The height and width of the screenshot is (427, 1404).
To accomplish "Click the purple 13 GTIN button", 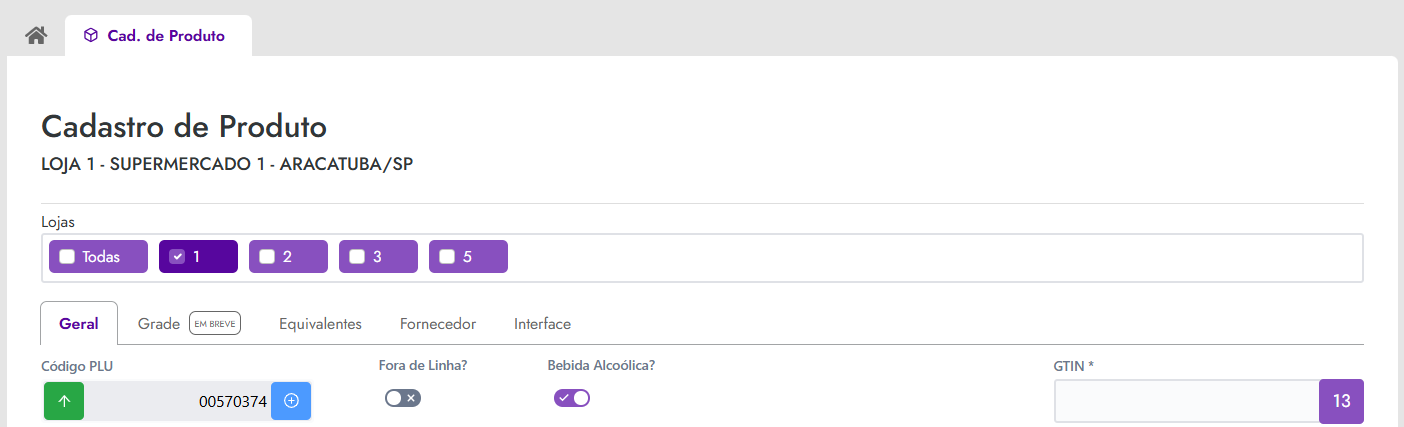I will tap(1342, 401).
